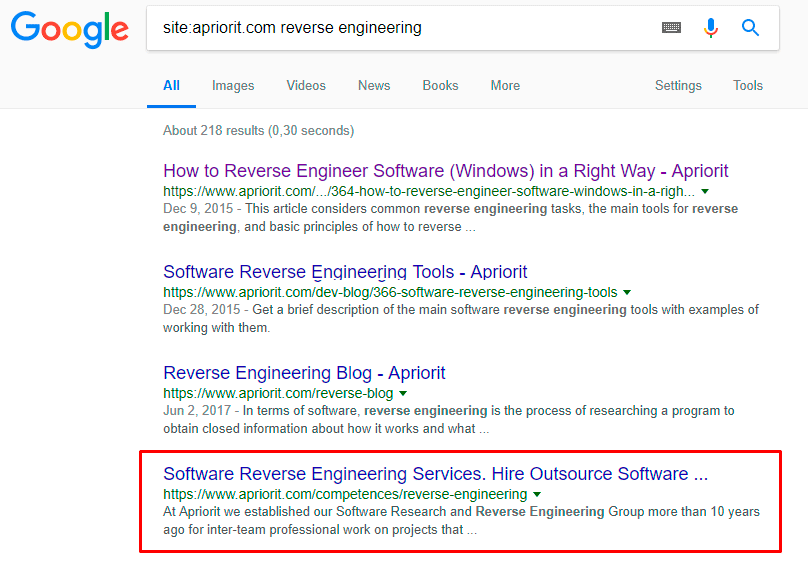The height and width of the screenshot is (561, 808).
Task: Expand arrow next to competences/reverse-engineering URL
Action: point(537,494)
